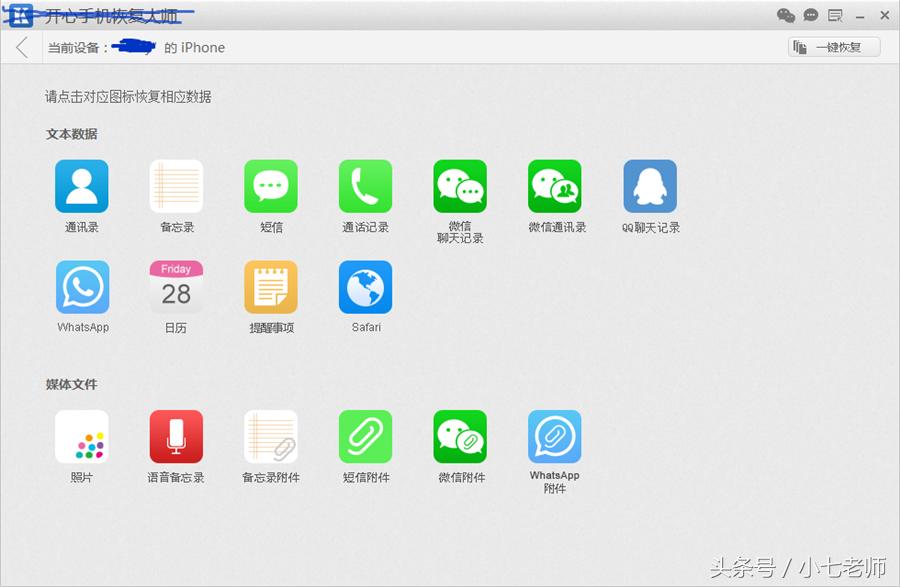900x587 pixels.
Task: Open QQ聊天记录 chat history recovery
Action: click(x=649, y=186)
